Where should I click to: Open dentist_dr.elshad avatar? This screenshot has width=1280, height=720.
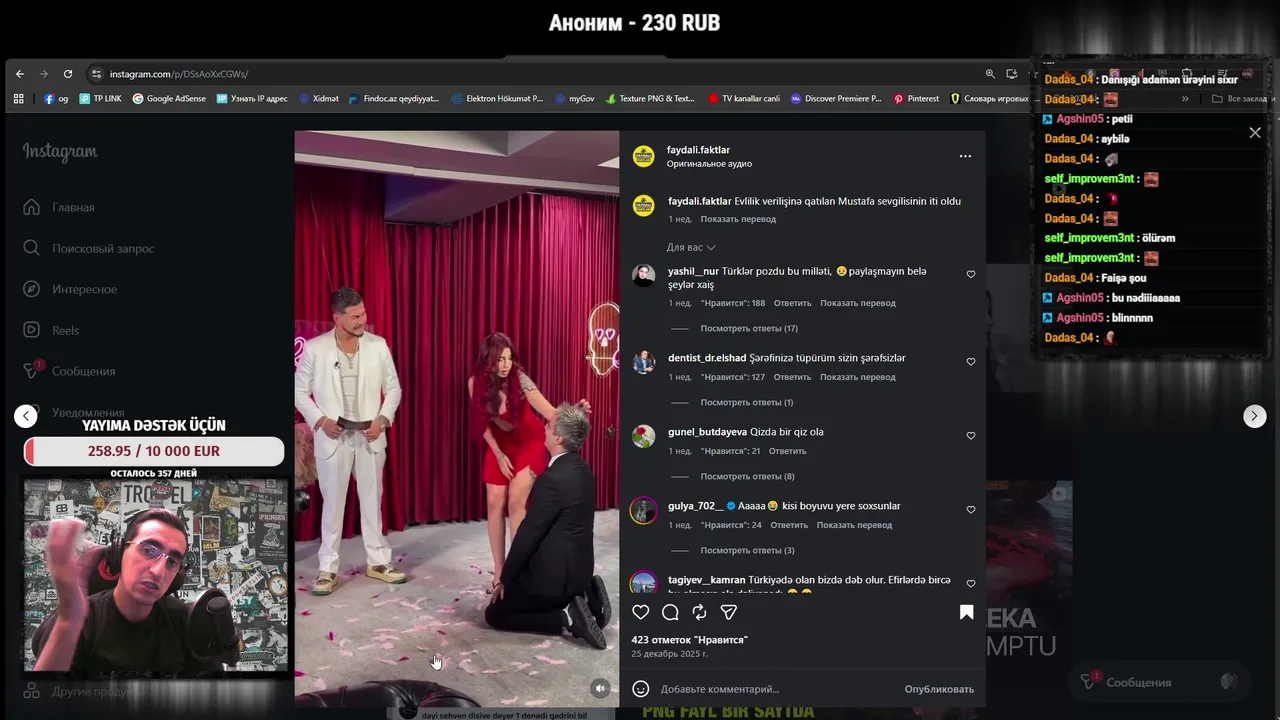(x=644, y=362)
